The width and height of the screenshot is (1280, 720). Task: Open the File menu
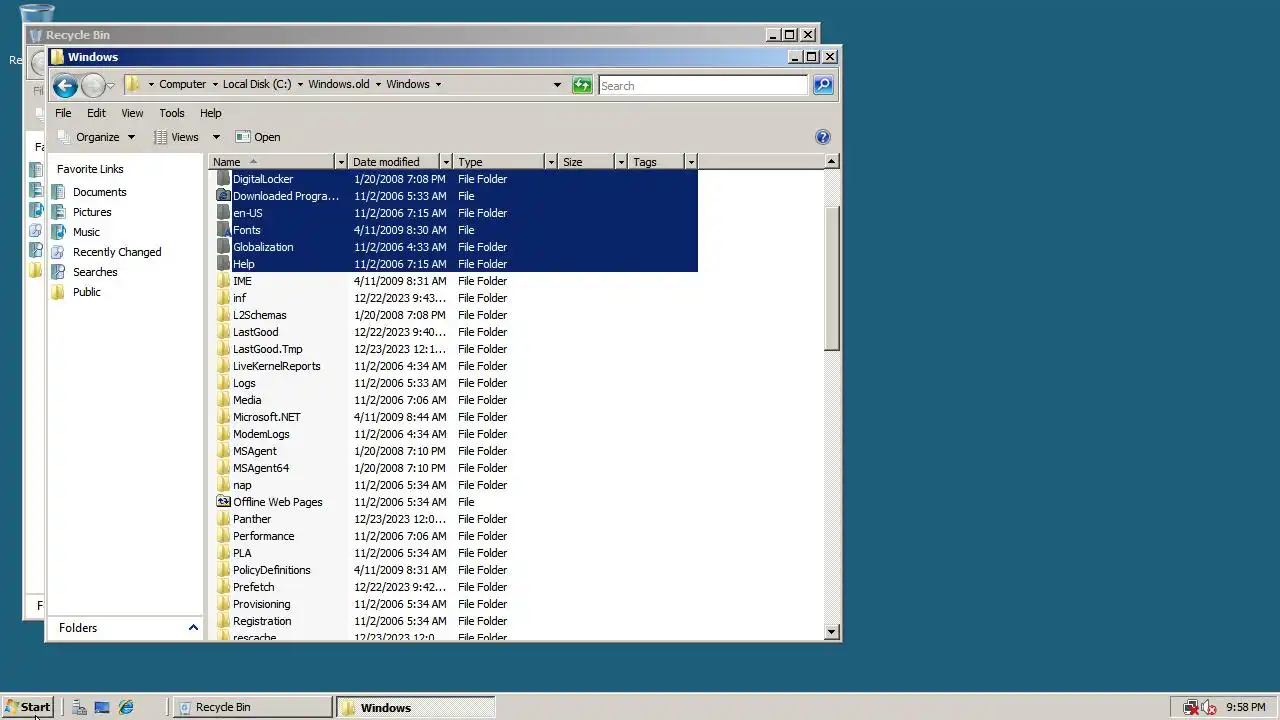point(63,113)
